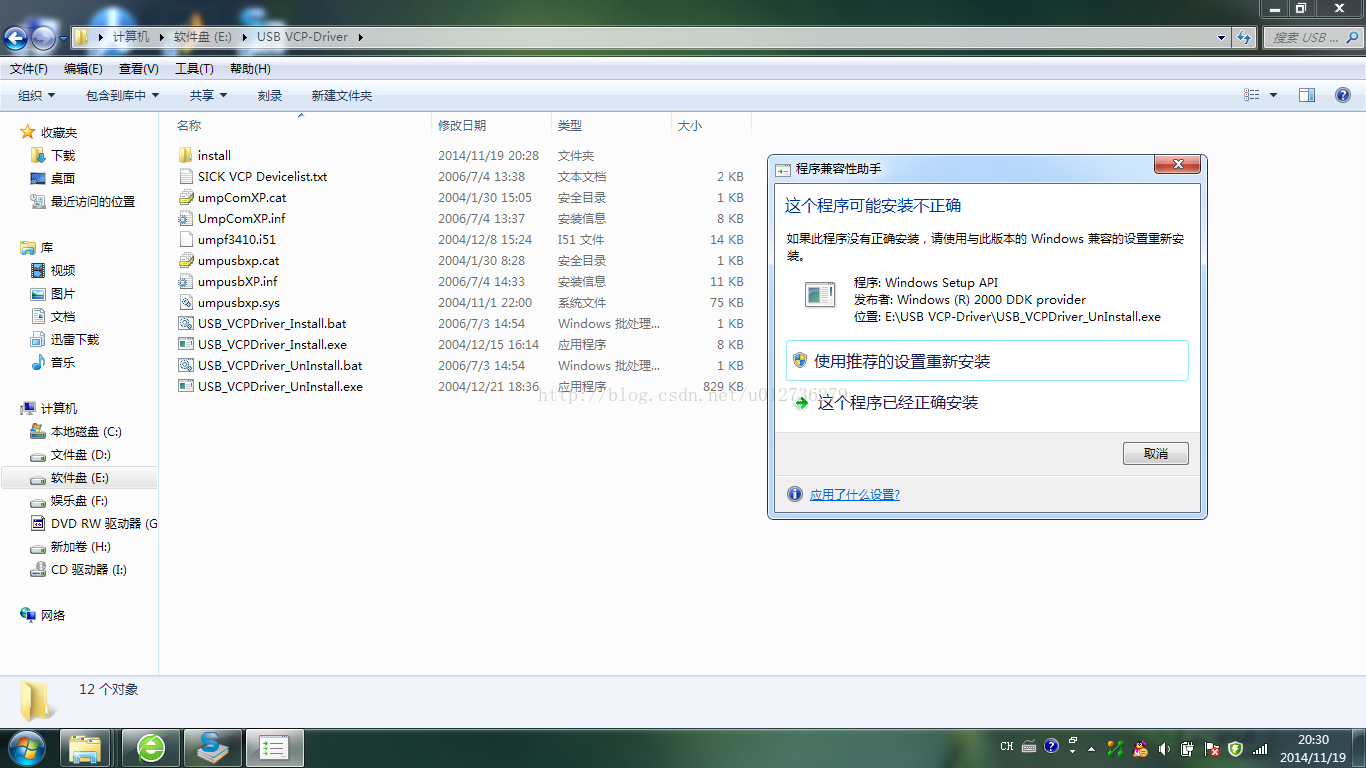
Task: Select 网络 in the navigation pane
Action: point(53,615)
